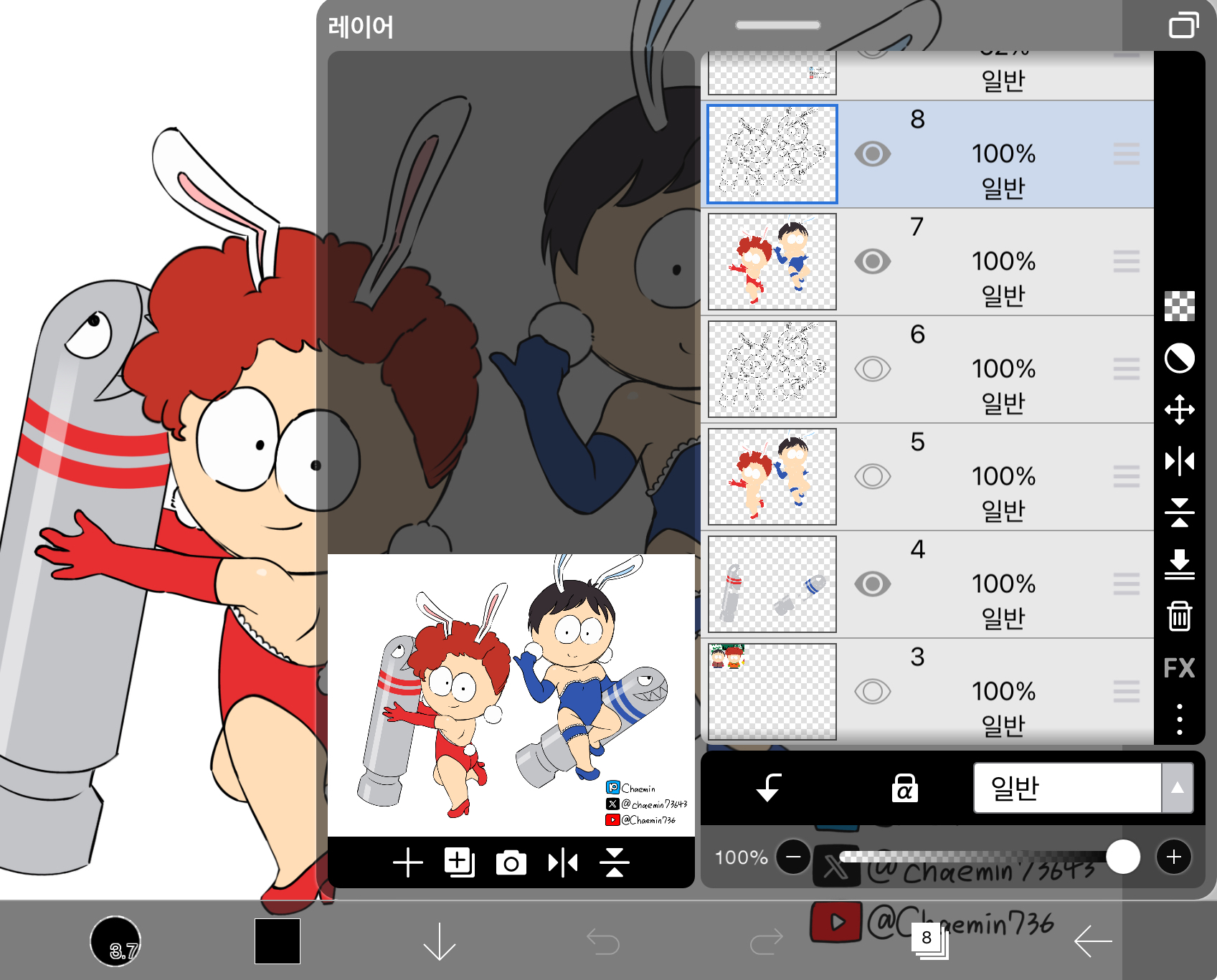Increase opacity with plus button

pos(1174,857)
